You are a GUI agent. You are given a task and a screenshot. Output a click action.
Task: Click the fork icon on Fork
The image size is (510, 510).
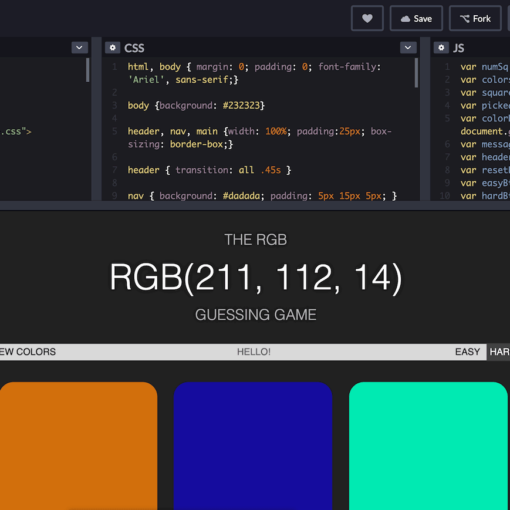point(465,19)
